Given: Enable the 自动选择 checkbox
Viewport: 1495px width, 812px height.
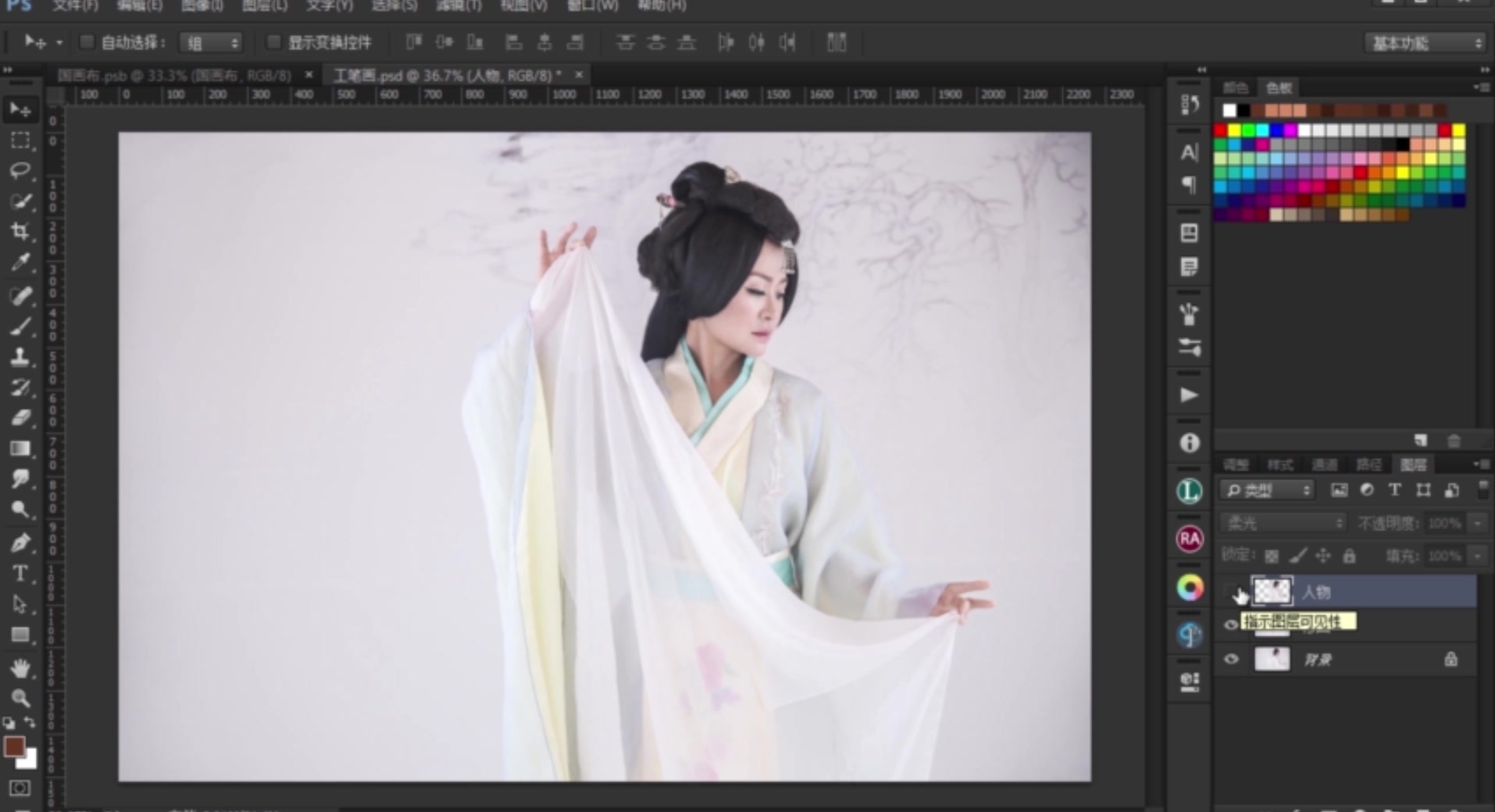Looking at the screenshot, I should point(87,42).
